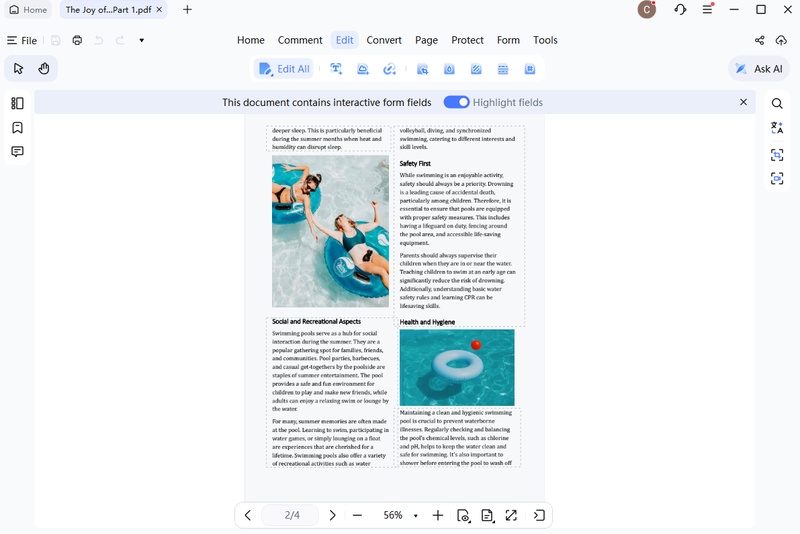Select the arrow cursor tool
Screen dimensions: 800x534
[x=18, y=68]
